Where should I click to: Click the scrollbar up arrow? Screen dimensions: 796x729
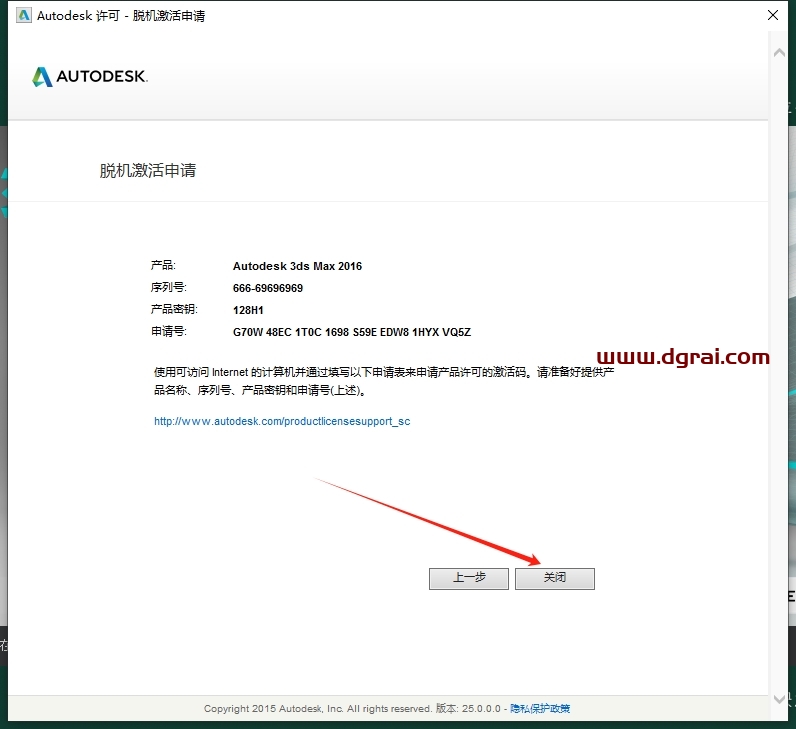(779, 52)
